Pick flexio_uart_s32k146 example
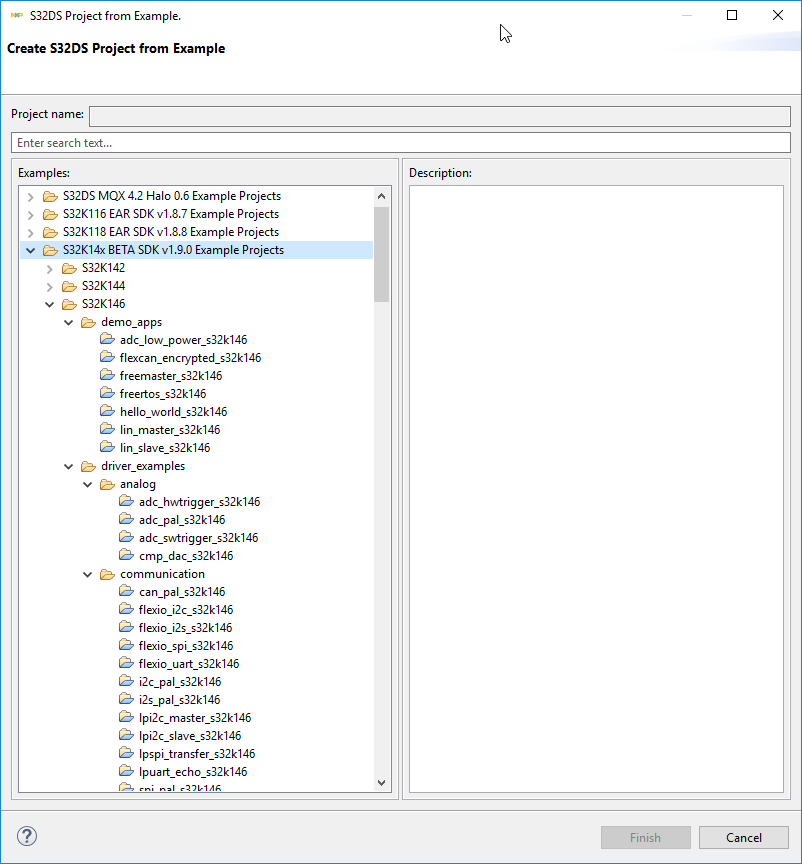This screenshot has height=864, width=802. click(x=189, y=663)
